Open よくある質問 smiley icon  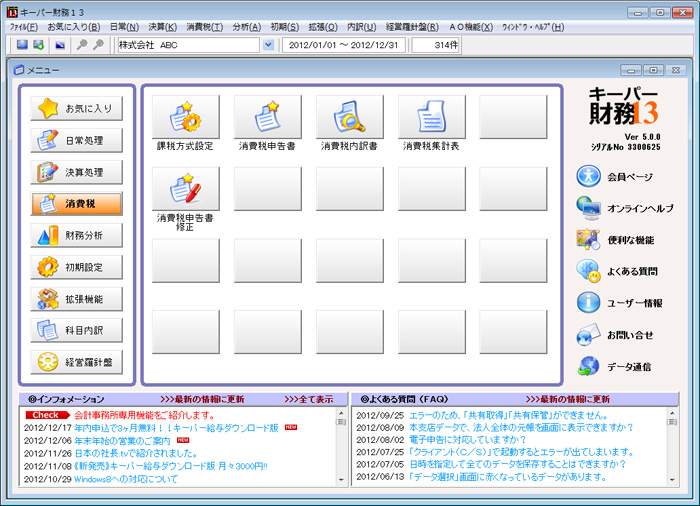[588, 271]
